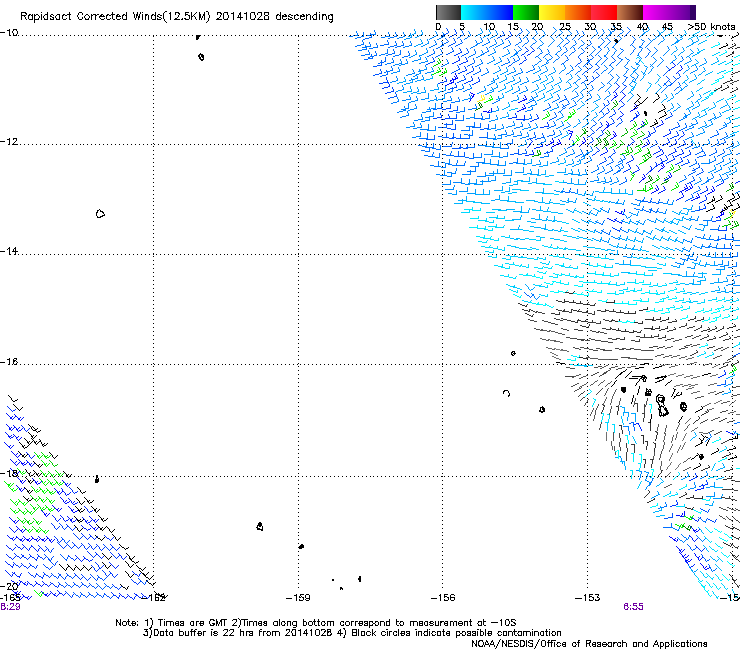The height and width of the screenshot is (650, 740).
Task: Click the "Times are GMT" note
Action: coord(193,623)
